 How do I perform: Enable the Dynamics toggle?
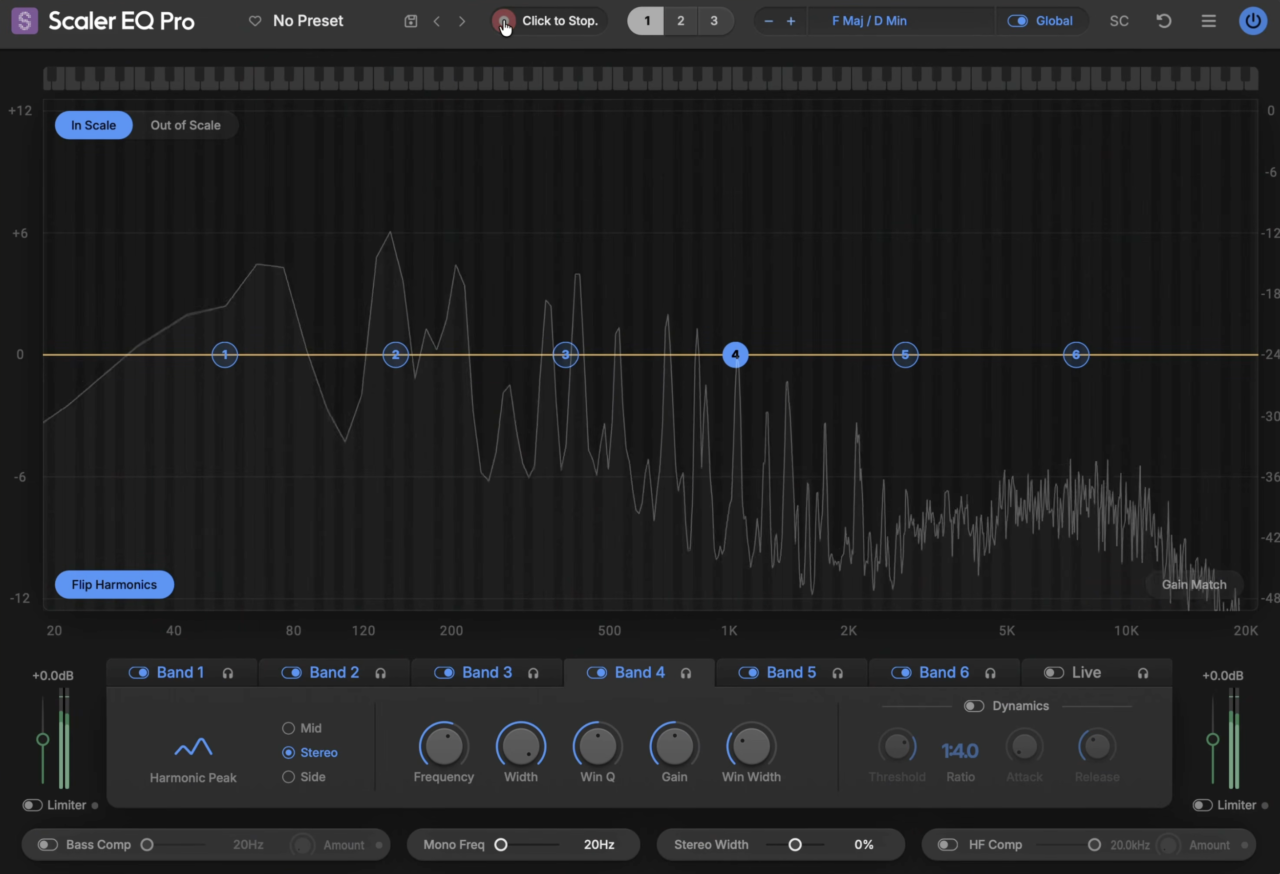click(974, 706)
